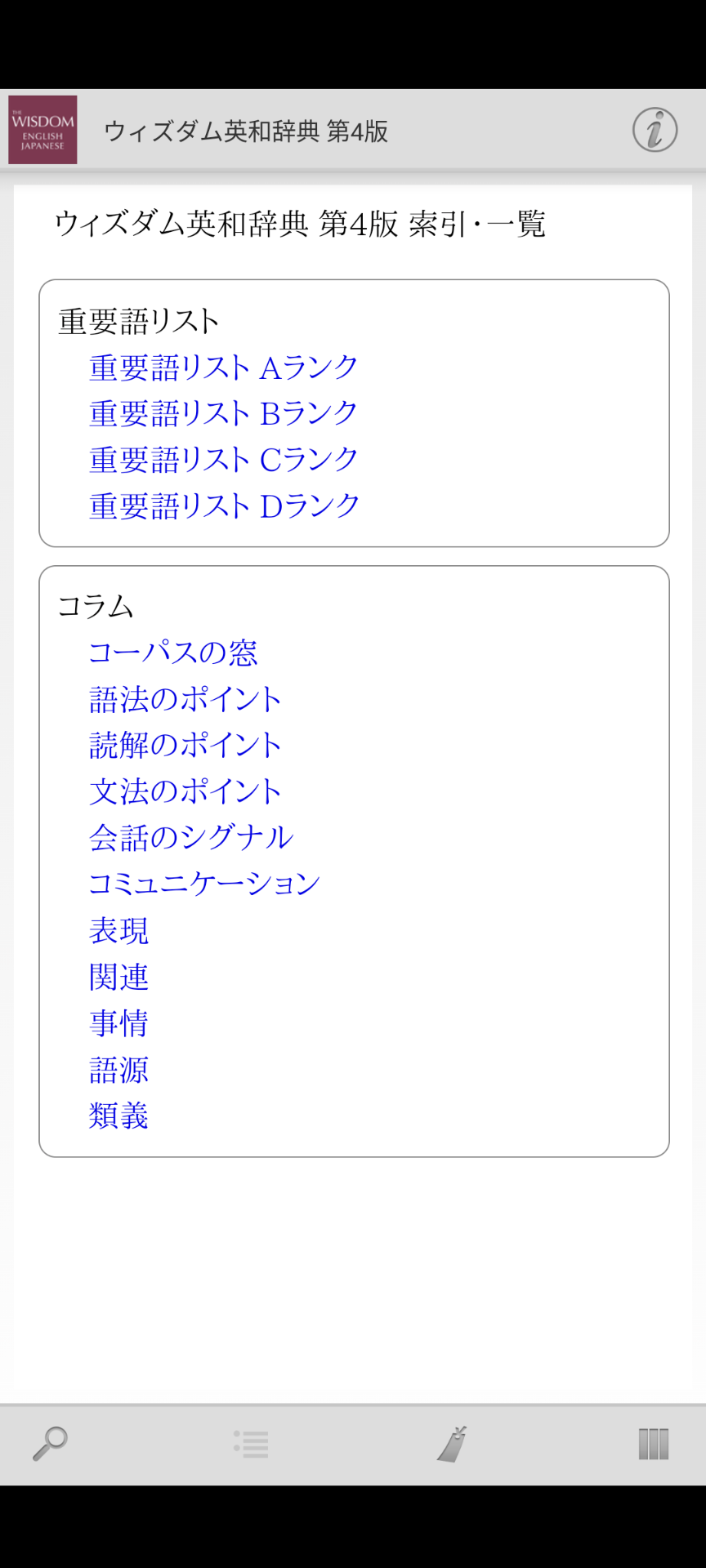Tap the info icon in the header
Image resolution: width=706 pixels, height=1568 pixels.
655,130
